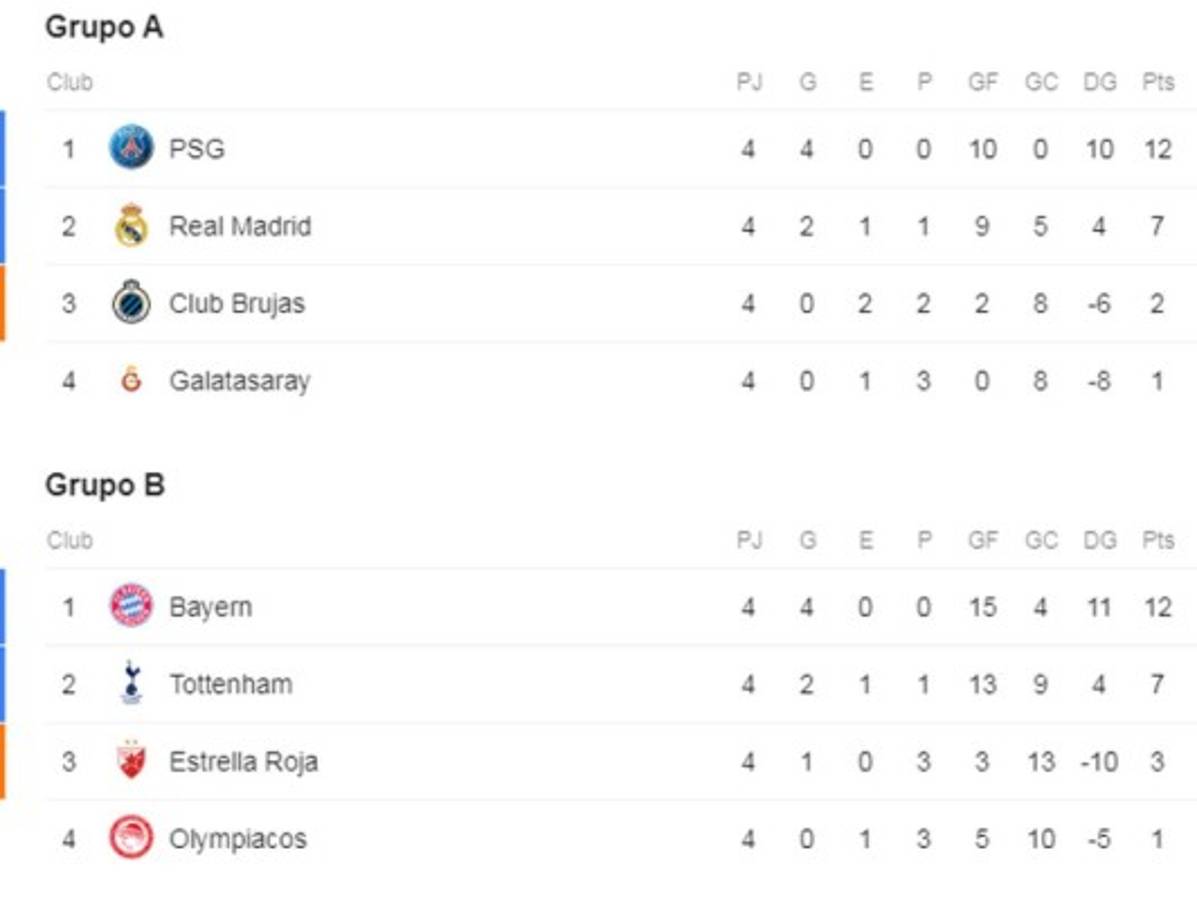This screenshot has width=1197, height=900.
Task: Click the Grupo B heading
Action: point(105,486)
